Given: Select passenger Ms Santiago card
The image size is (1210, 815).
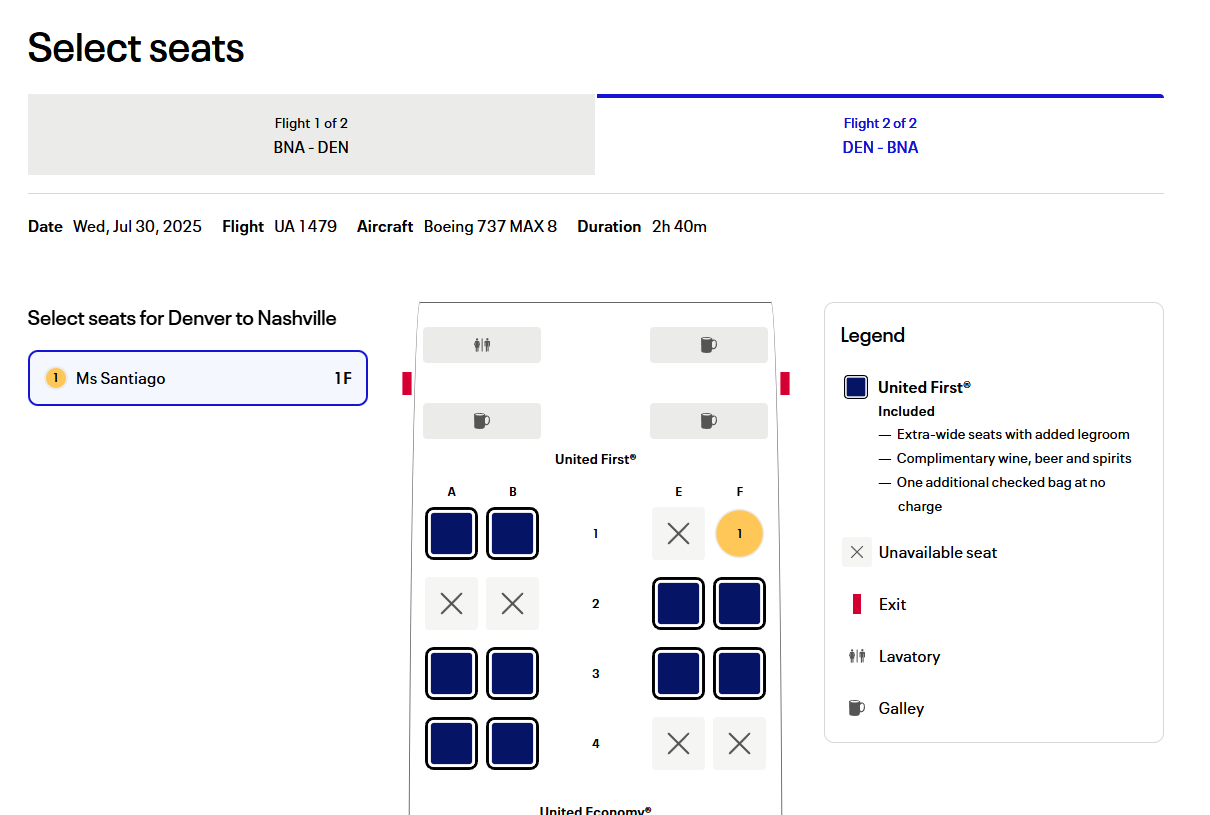Looking at the screenshot, I should [x=198, y=378].
